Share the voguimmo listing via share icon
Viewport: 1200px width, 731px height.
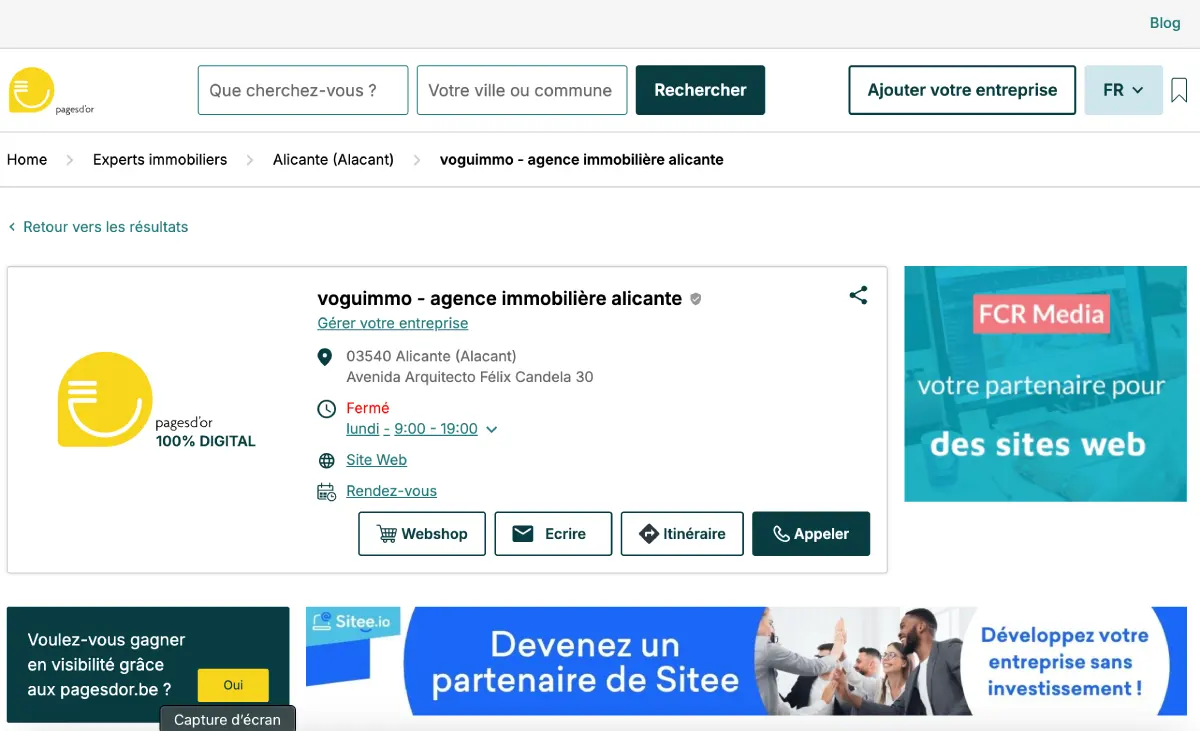tap(858, 295)
